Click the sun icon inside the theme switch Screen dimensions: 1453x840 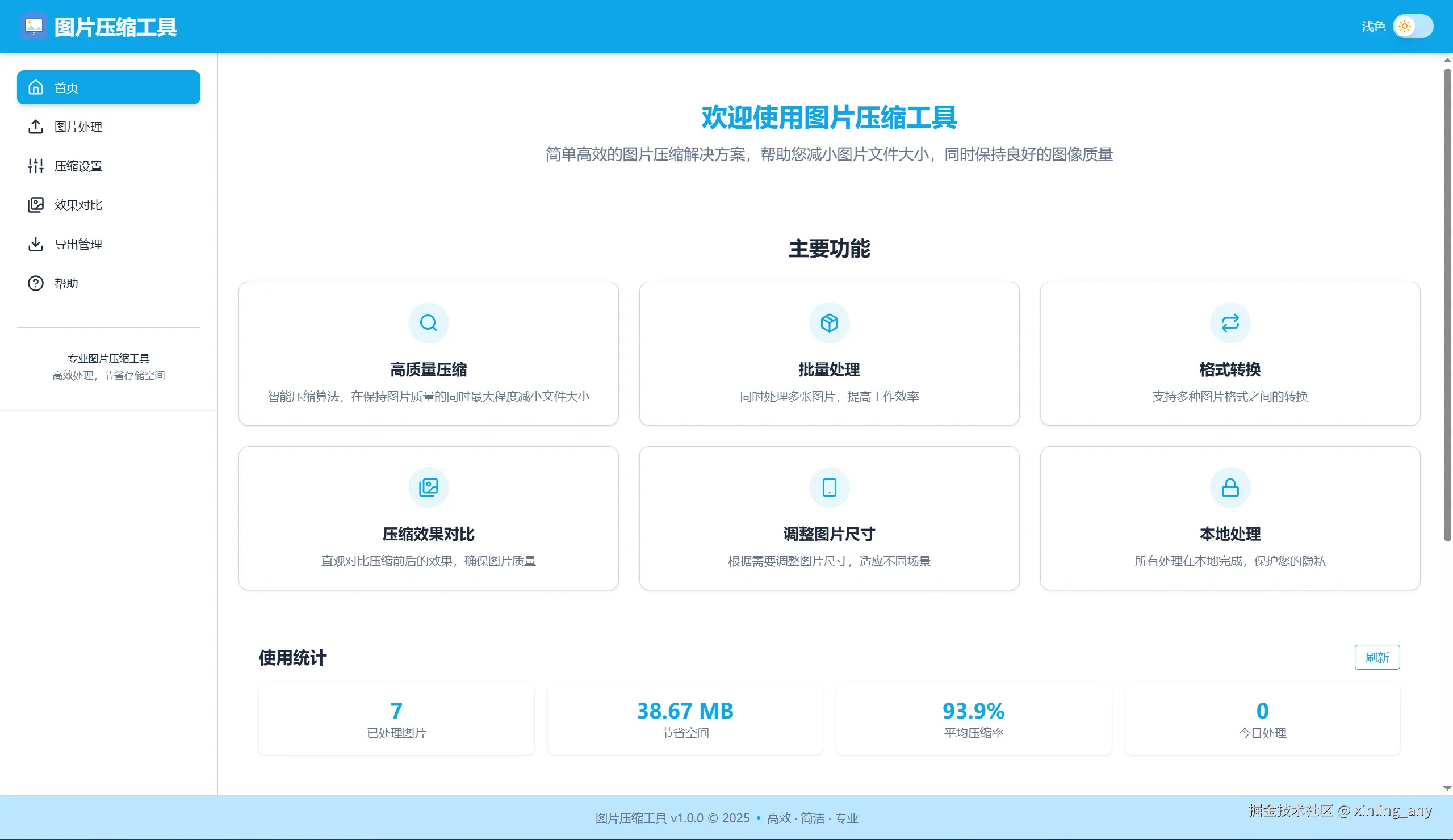(1404, 26)
